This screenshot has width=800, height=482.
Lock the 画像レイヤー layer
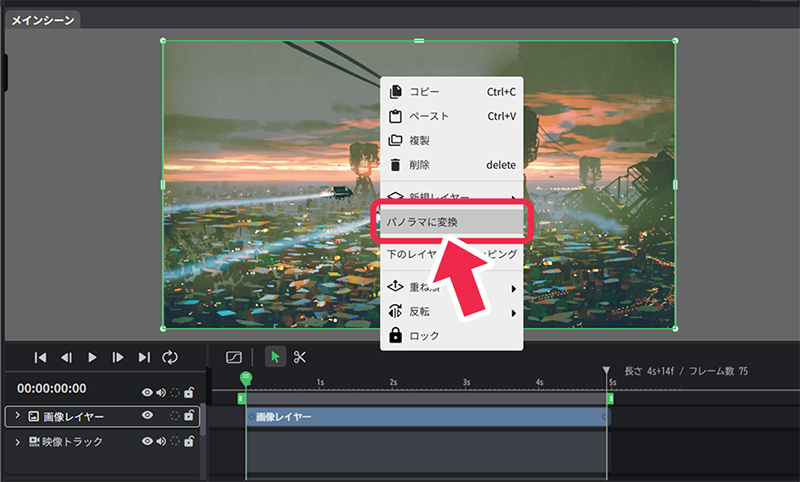[x=189, y=415]
